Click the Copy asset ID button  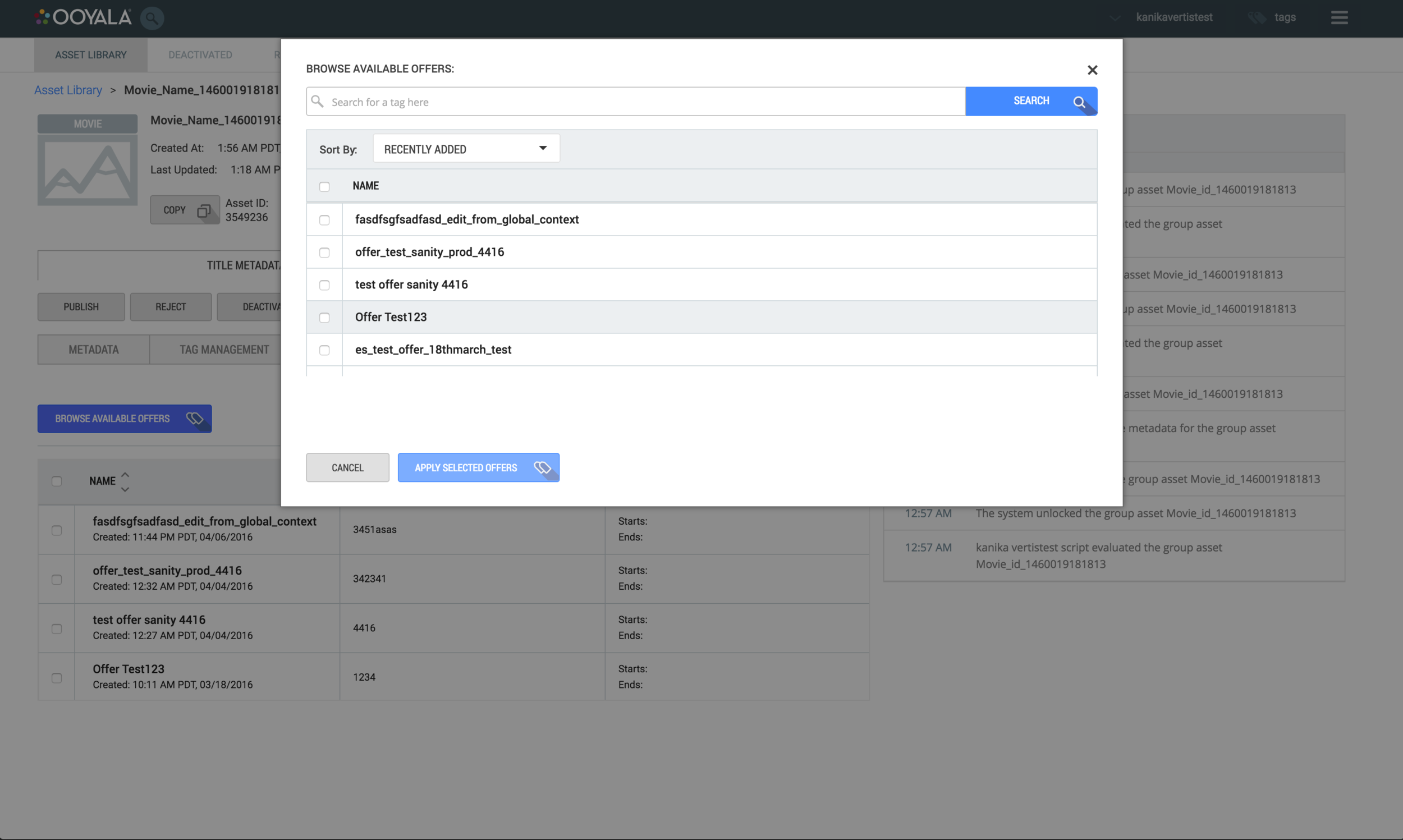click(185, 210)
